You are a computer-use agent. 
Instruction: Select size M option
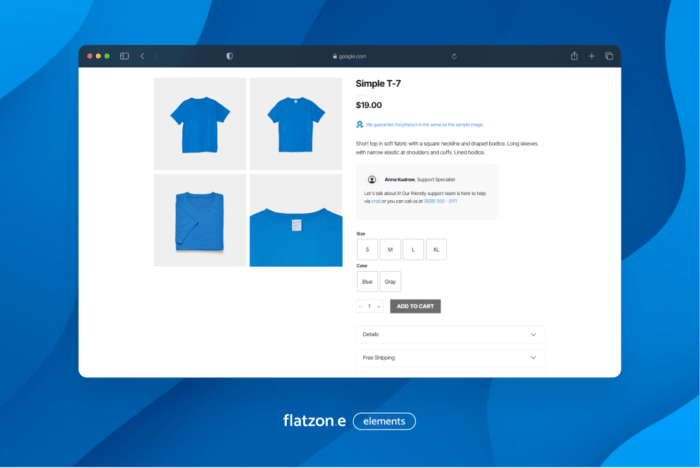point(390,249)
